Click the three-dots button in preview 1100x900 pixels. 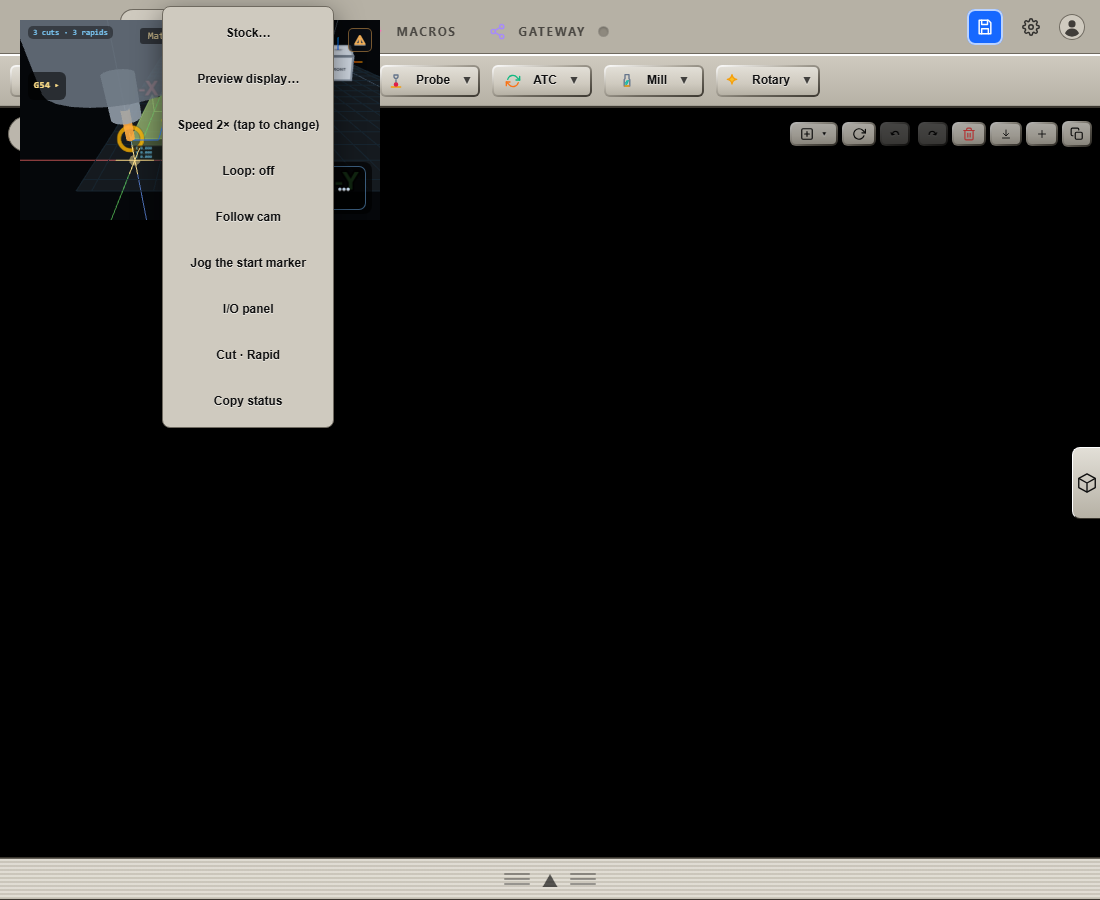344,189
